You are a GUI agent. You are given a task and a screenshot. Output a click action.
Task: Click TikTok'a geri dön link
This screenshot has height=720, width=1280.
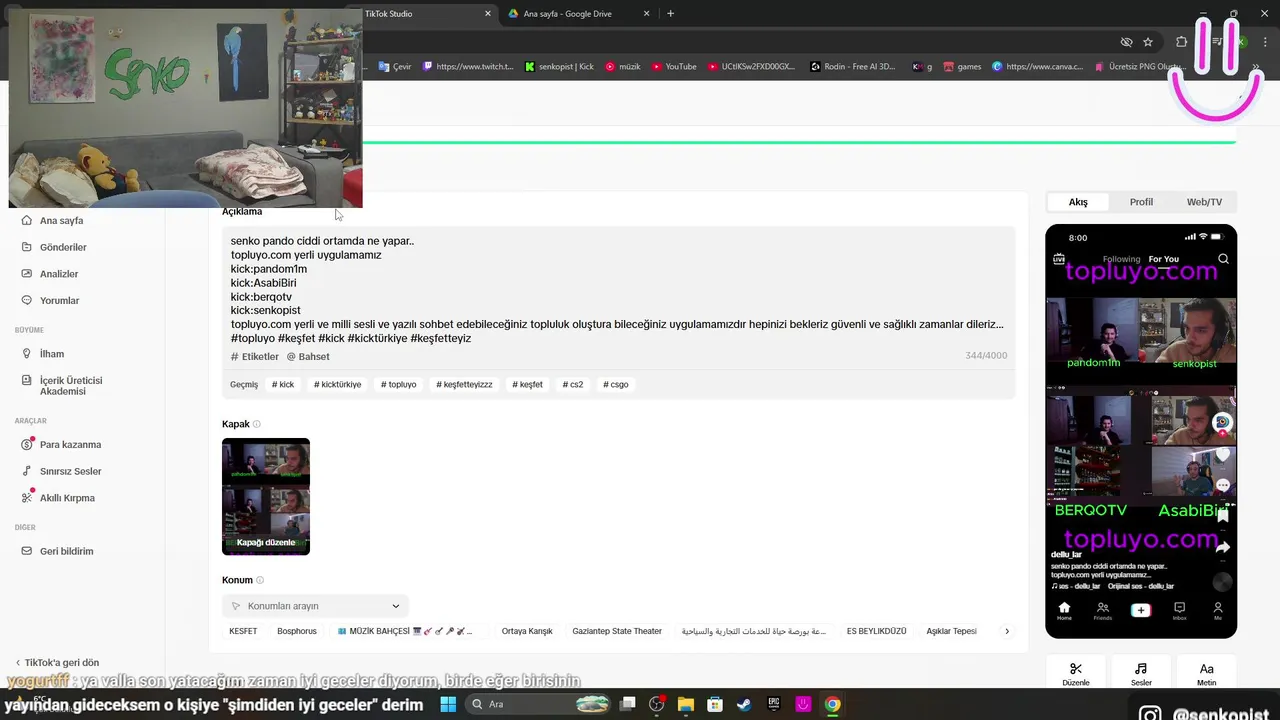pos(58,663)
